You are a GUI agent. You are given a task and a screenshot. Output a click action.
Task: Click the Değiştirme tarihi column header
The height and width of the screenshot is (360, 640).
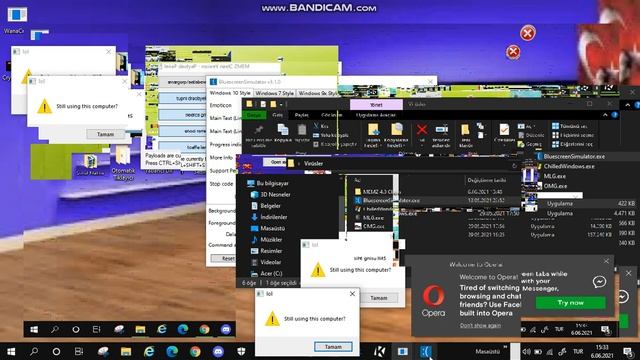(487, 180)
